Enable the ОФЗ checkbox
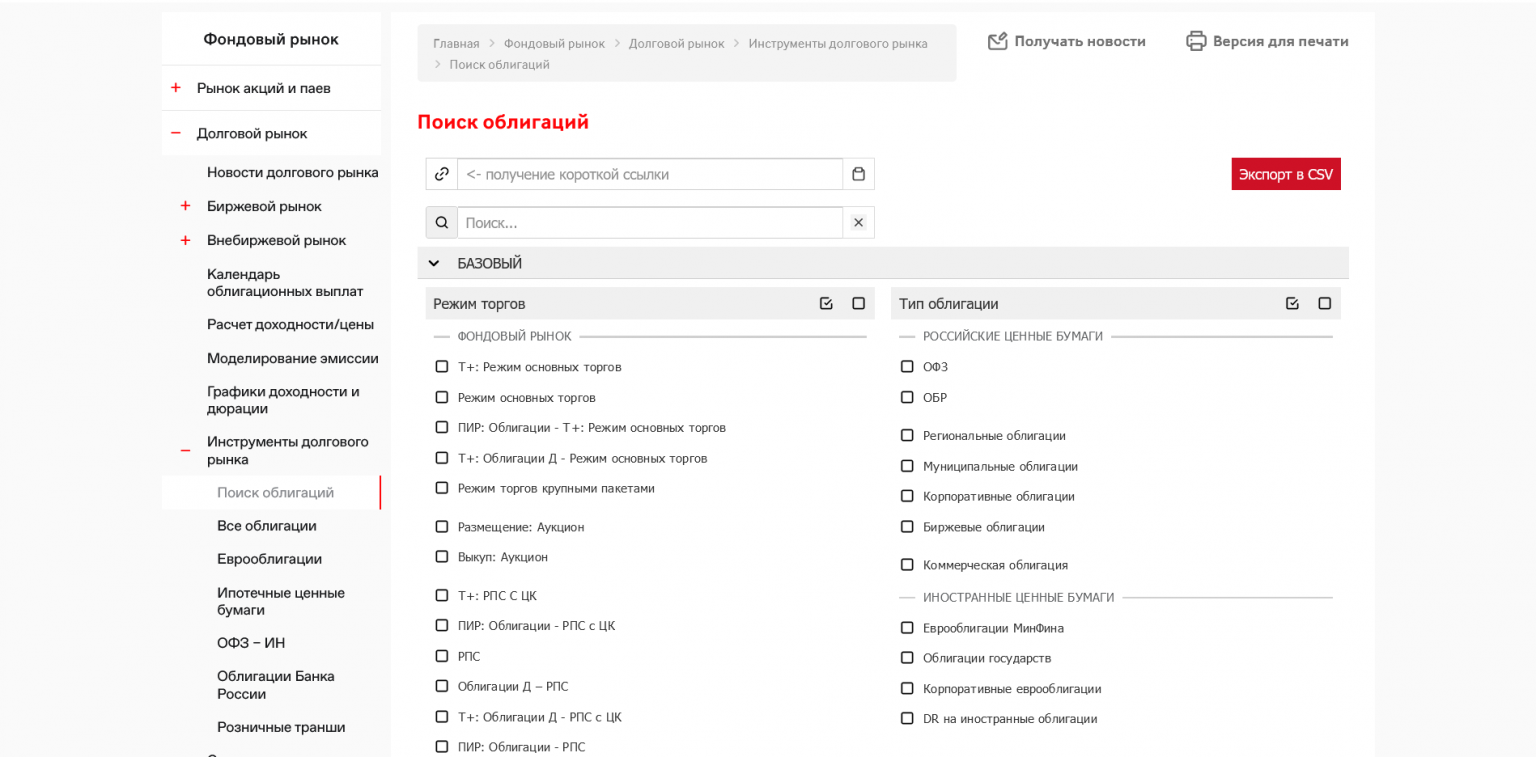 [x=907, y=367]
